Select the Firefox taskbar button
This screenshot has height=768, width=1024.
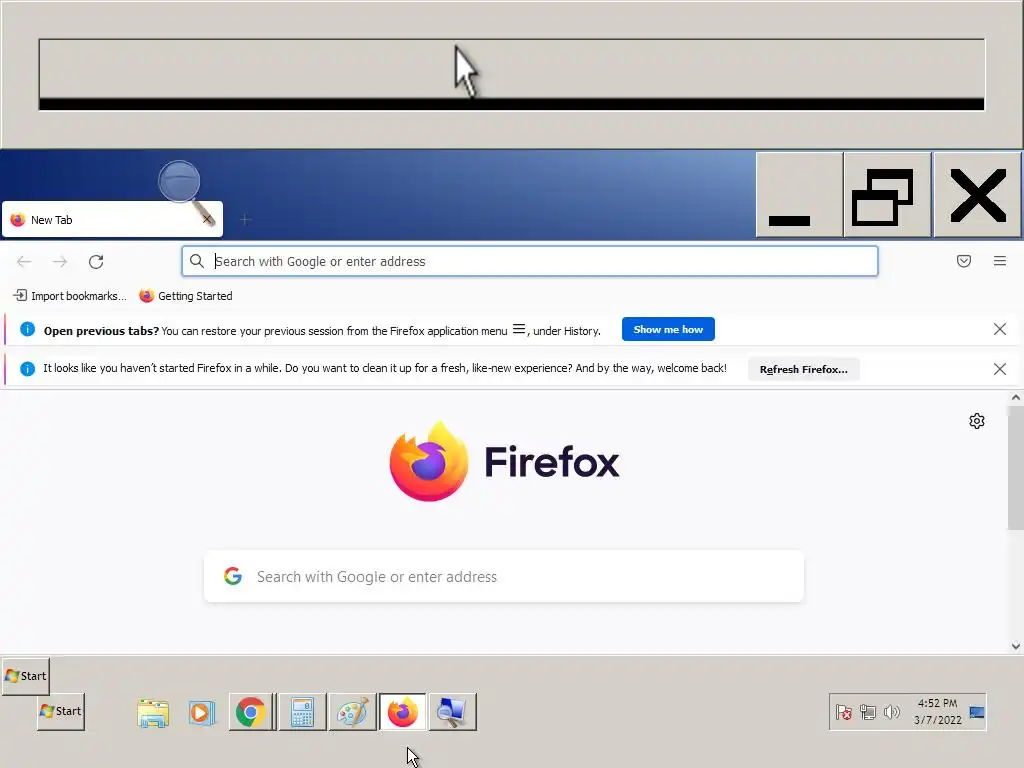[402, 712]
